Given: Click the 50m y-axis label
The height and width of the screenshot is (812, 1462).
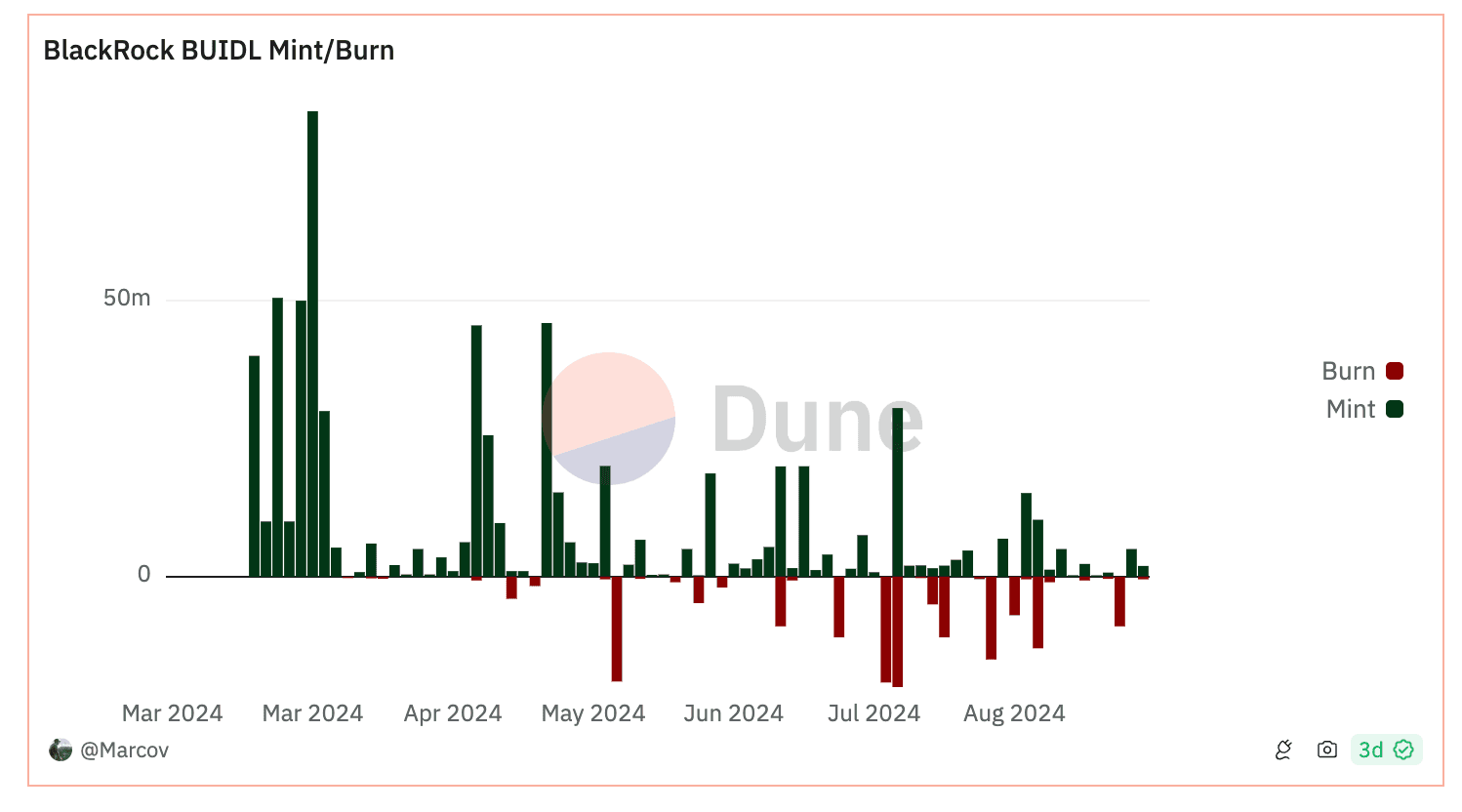Looking at the screenshot, I should click(x=127, y=298).
